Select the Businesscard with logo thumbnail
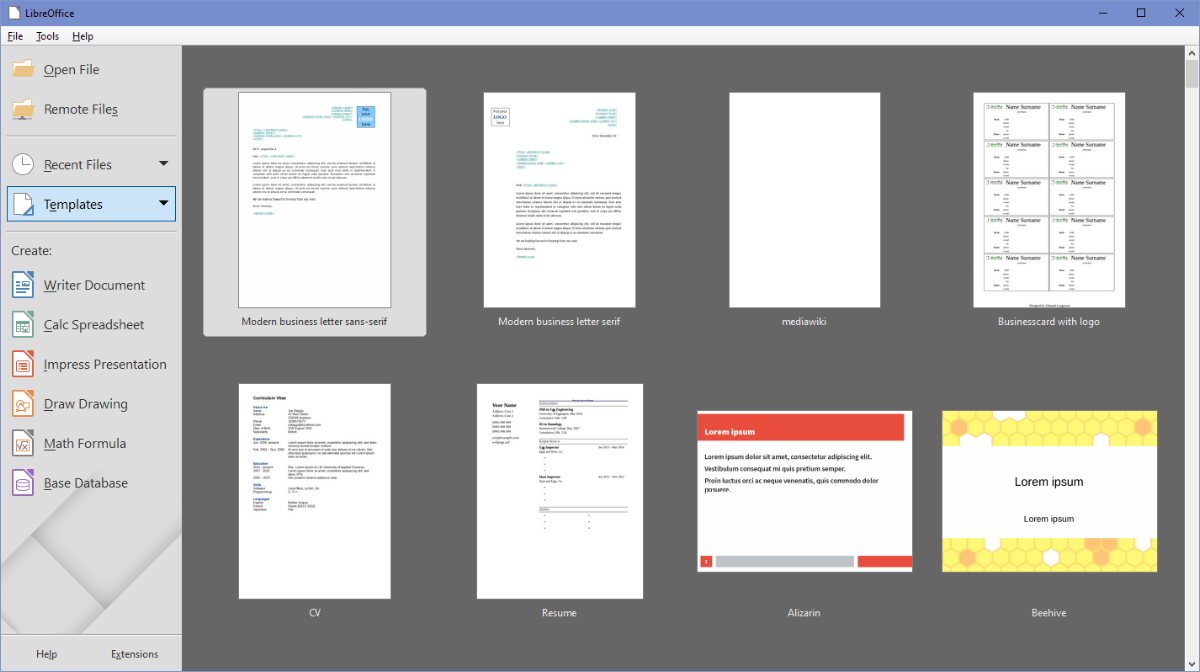 point(1049,200)
